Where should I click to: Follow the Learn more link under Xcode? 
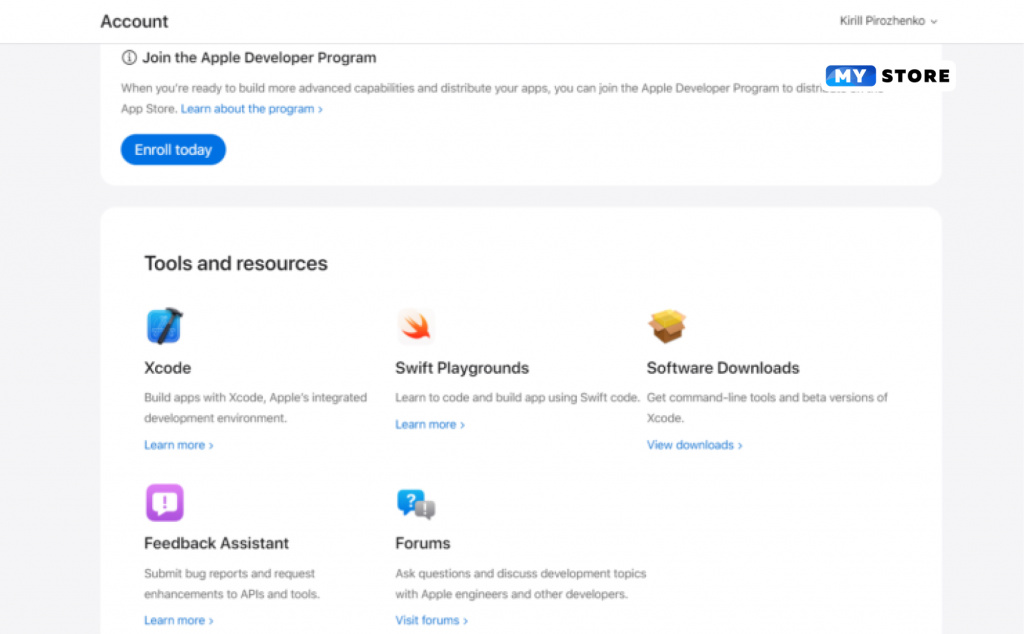point(178,445)
